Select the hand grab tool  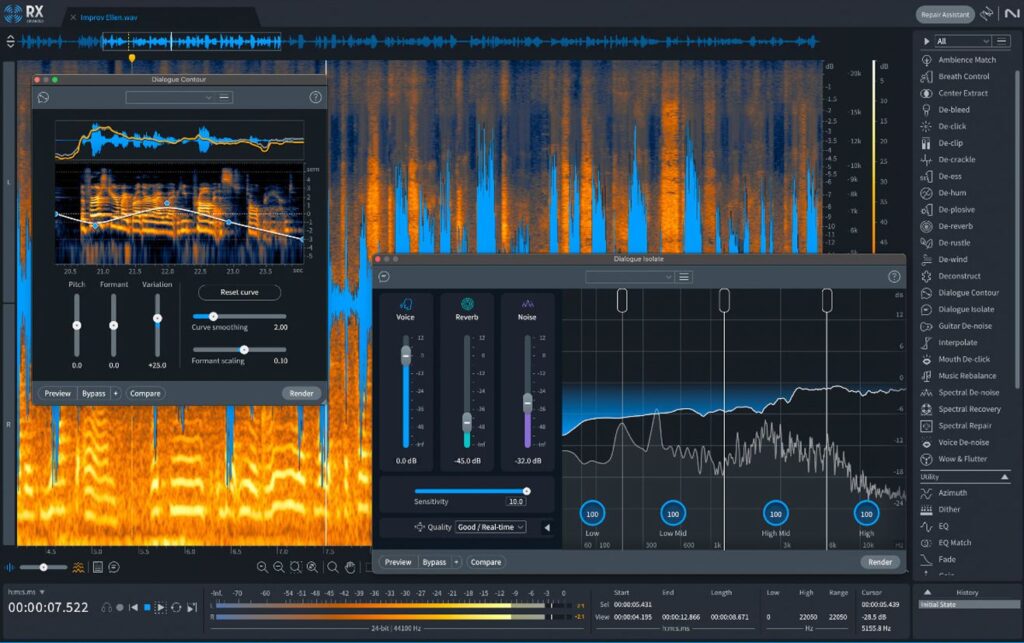pos(349,567)
